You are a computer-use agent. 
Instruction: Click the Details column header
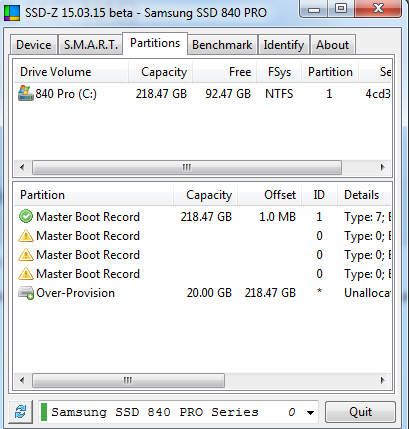(x=364, y=195)
